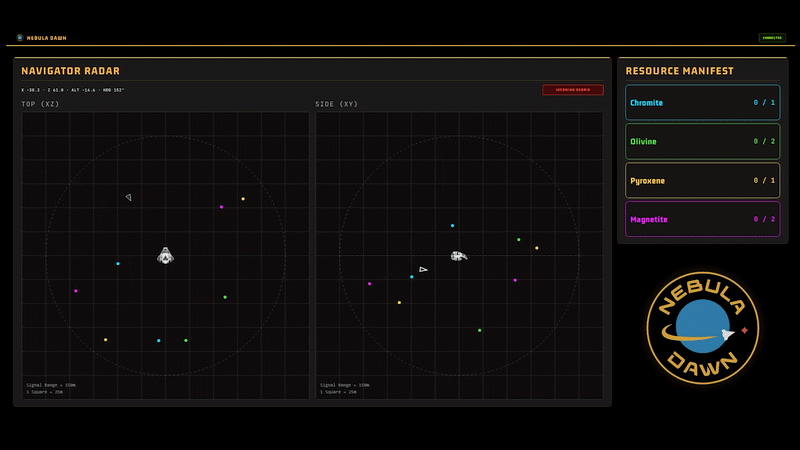Viewport: 800px width, 450px height.
Task: Click the triangle debris marker in side radar
Action: [423, 269]
